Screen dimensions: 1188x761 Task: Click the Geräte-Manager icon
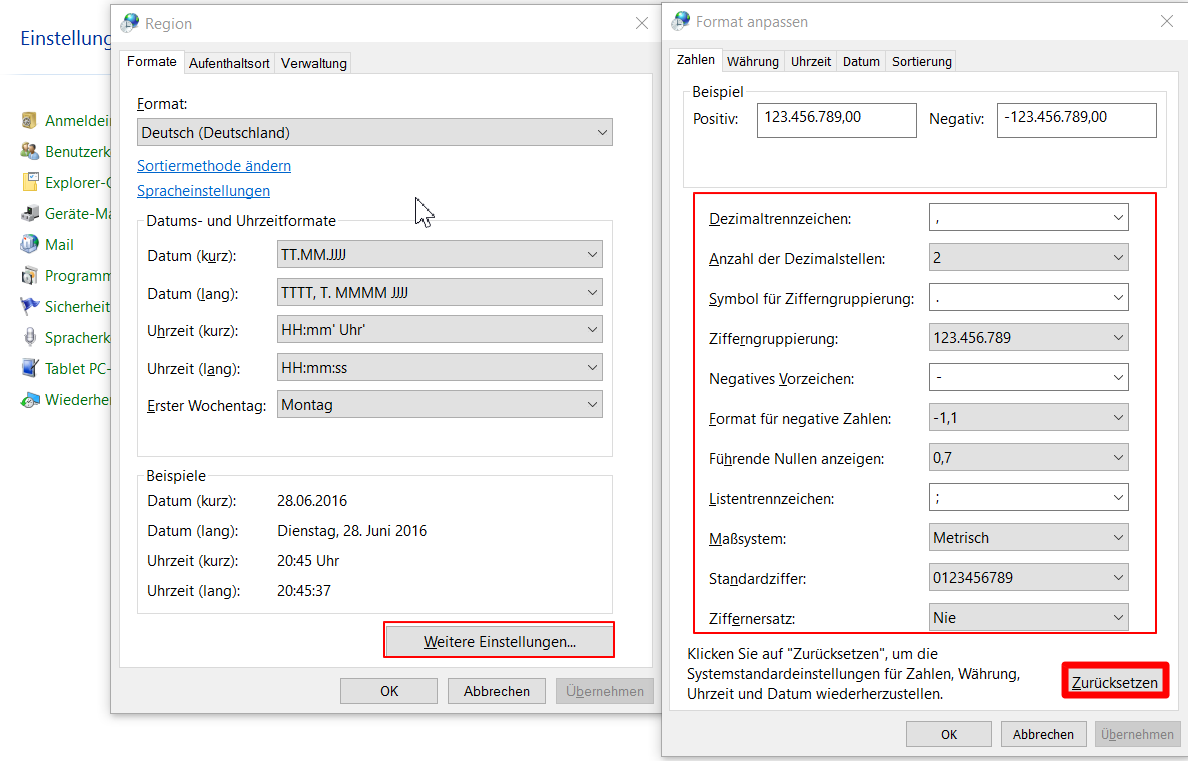point(30,214)
